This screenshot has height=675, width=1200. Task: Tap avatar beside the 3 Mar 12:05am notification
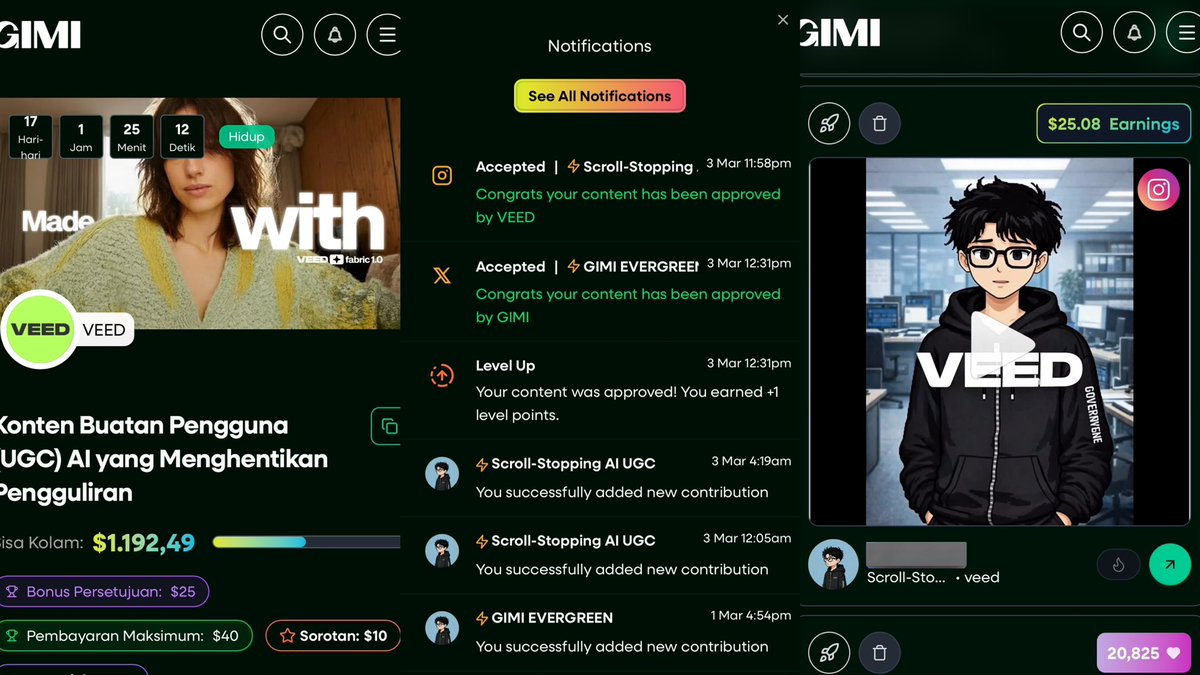[x=442, y=551]
